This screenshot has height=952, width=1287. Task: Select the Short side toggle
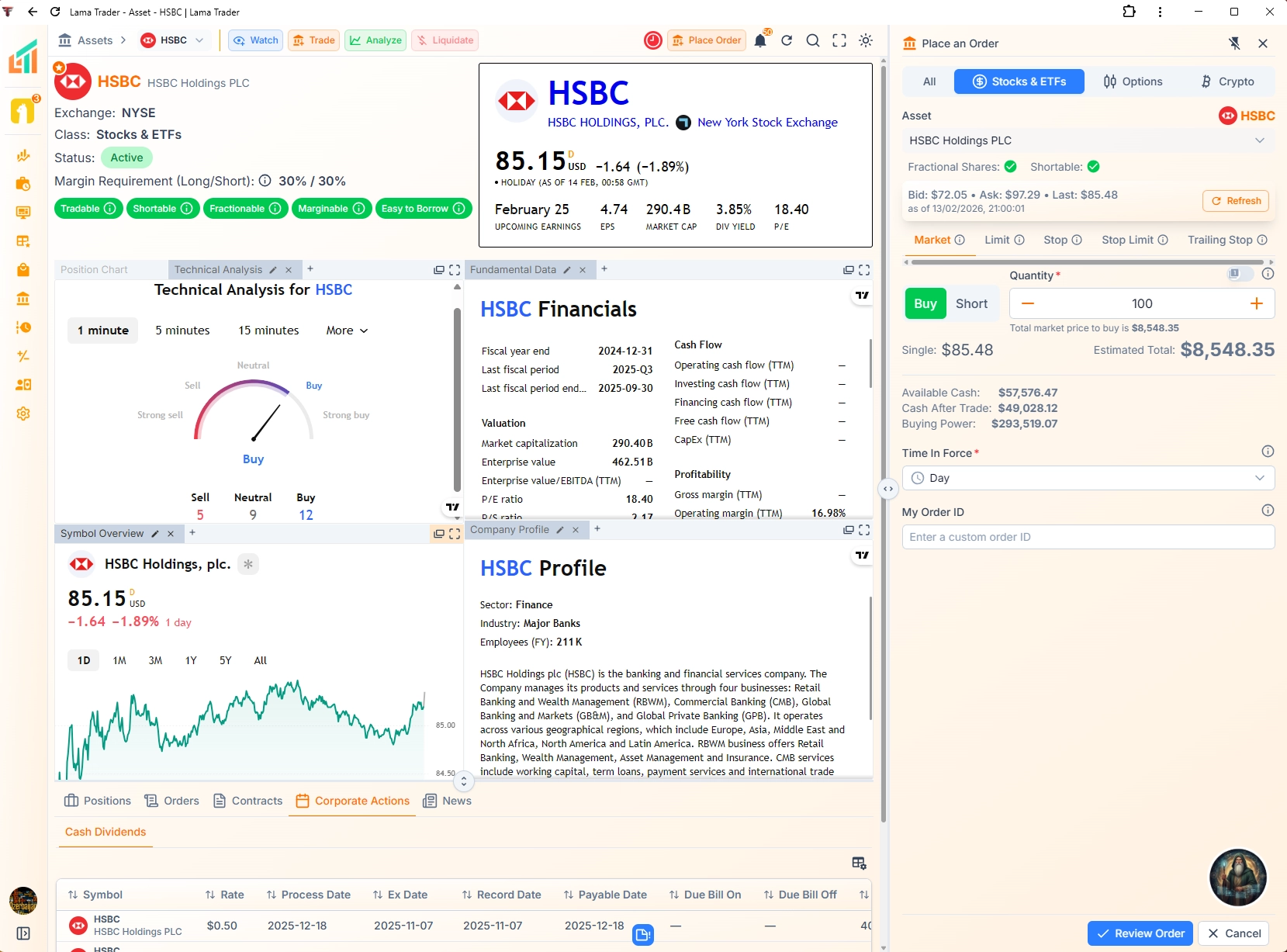click(x=971, y=304)
